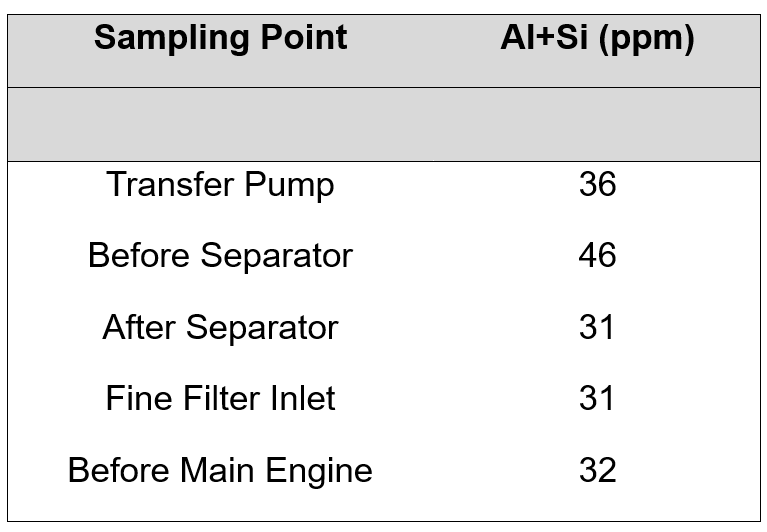Click the "Before Separator" row label
767x532 pixels.
[x=220, y=256]
